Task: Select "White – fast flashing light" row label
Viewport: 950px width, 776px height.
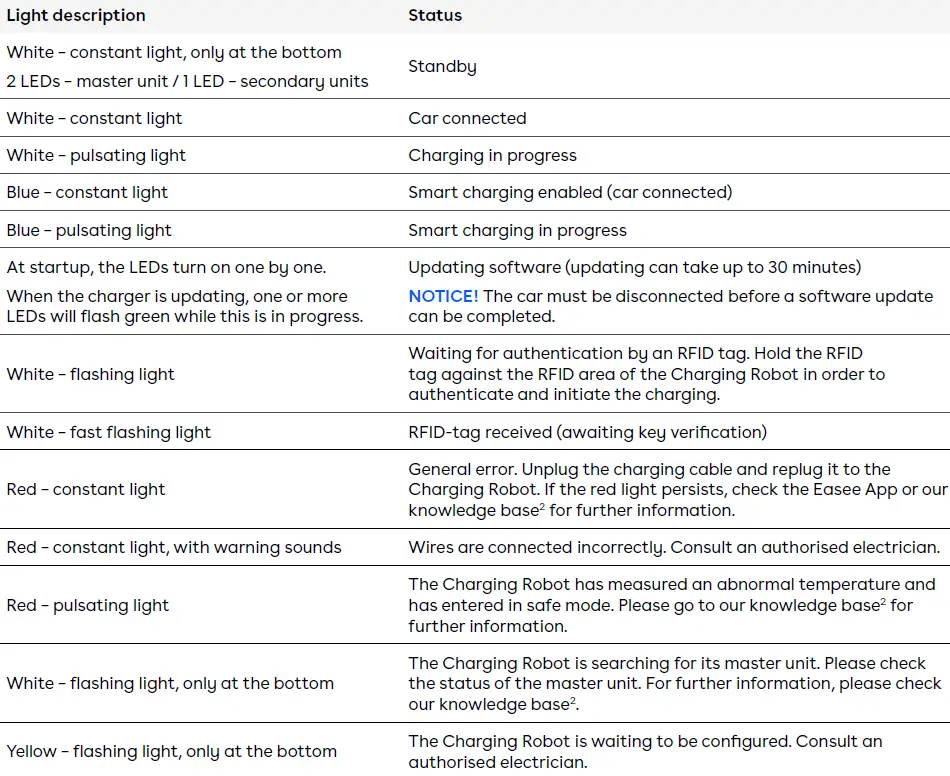Action: 109,432
